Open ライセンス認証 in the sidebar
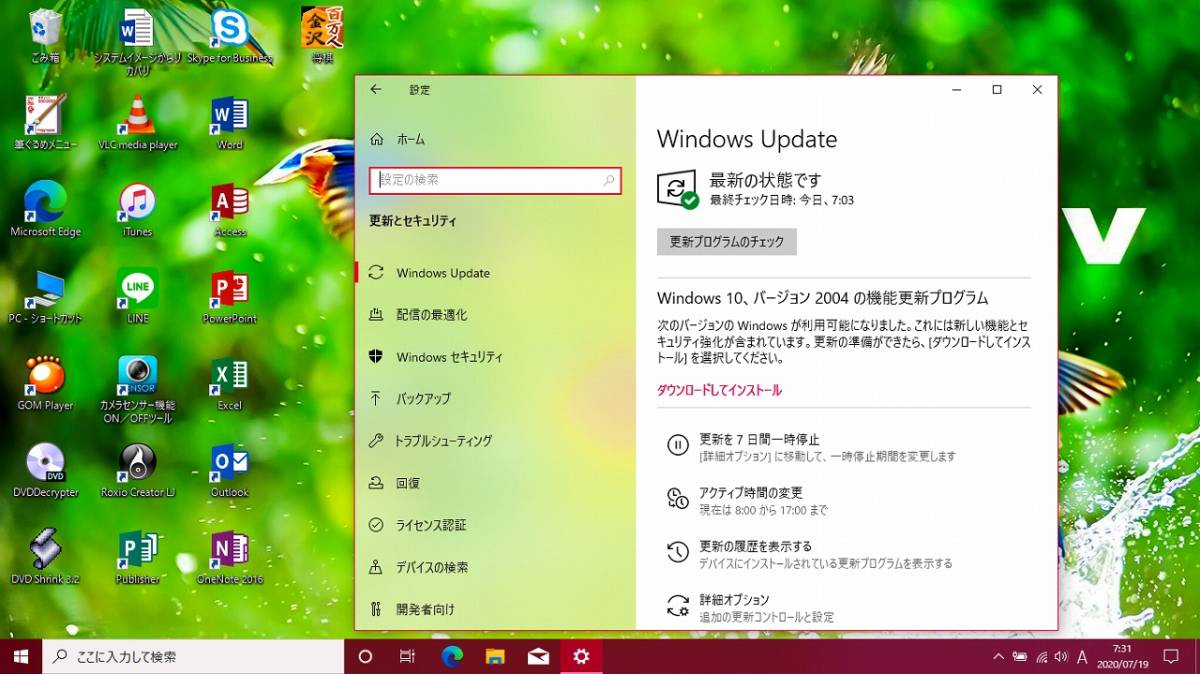 point(496,525)
